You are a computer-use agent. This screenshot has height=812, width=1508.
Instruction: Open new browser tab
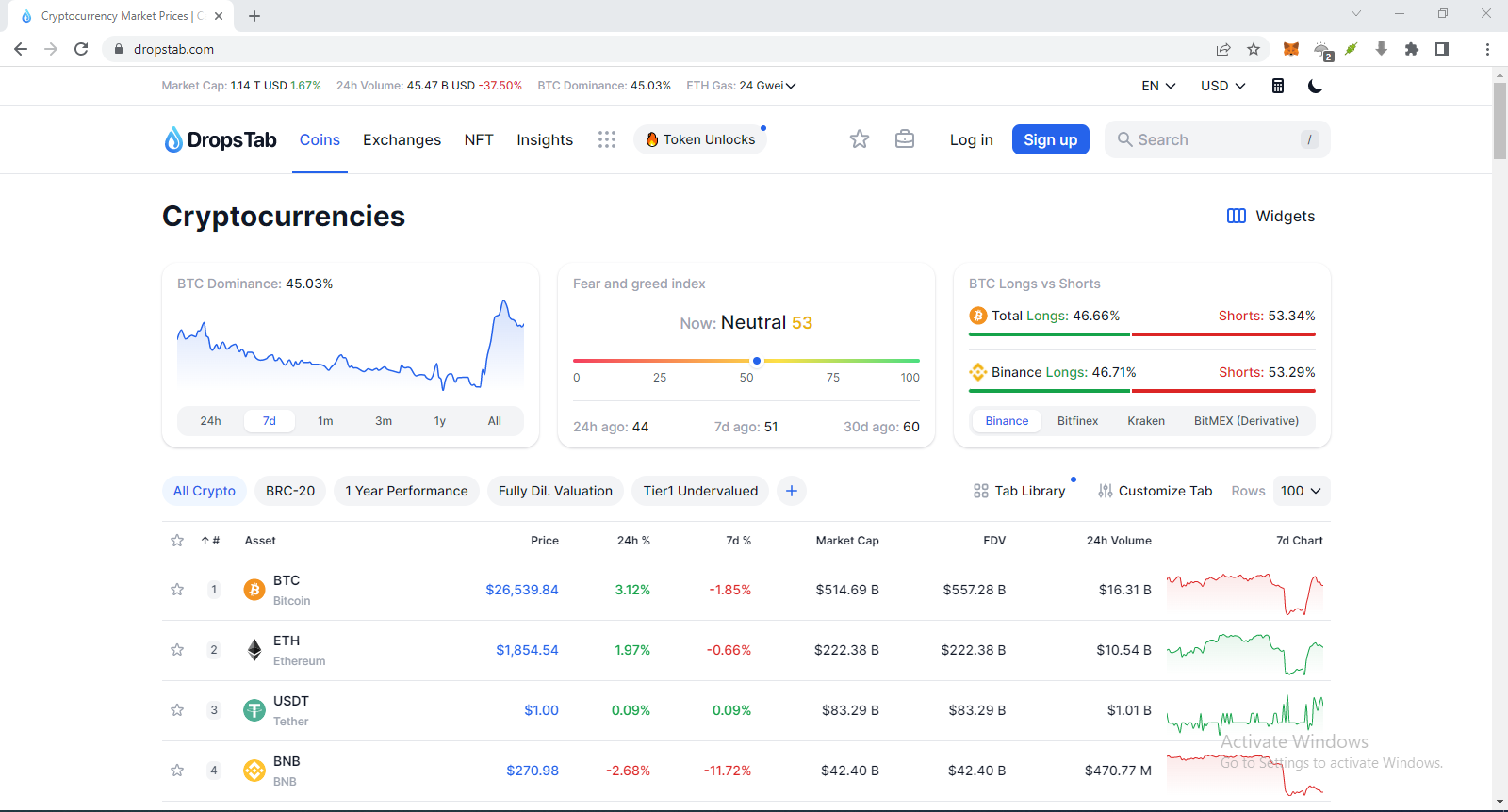[x=254, y=16]
